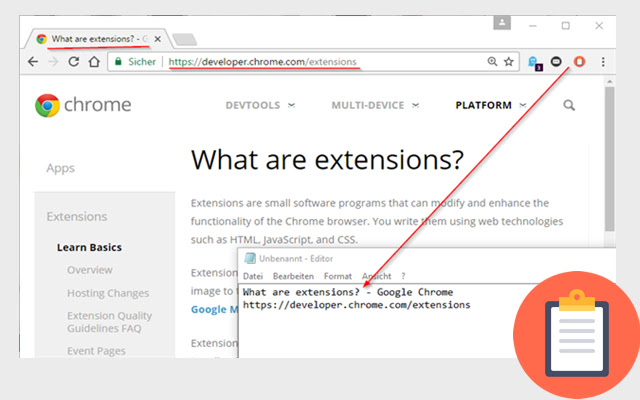Screen dimensions: 640x400
Task: Go to the home page icon
Action: pyautogui.click(x=93, y=61)
